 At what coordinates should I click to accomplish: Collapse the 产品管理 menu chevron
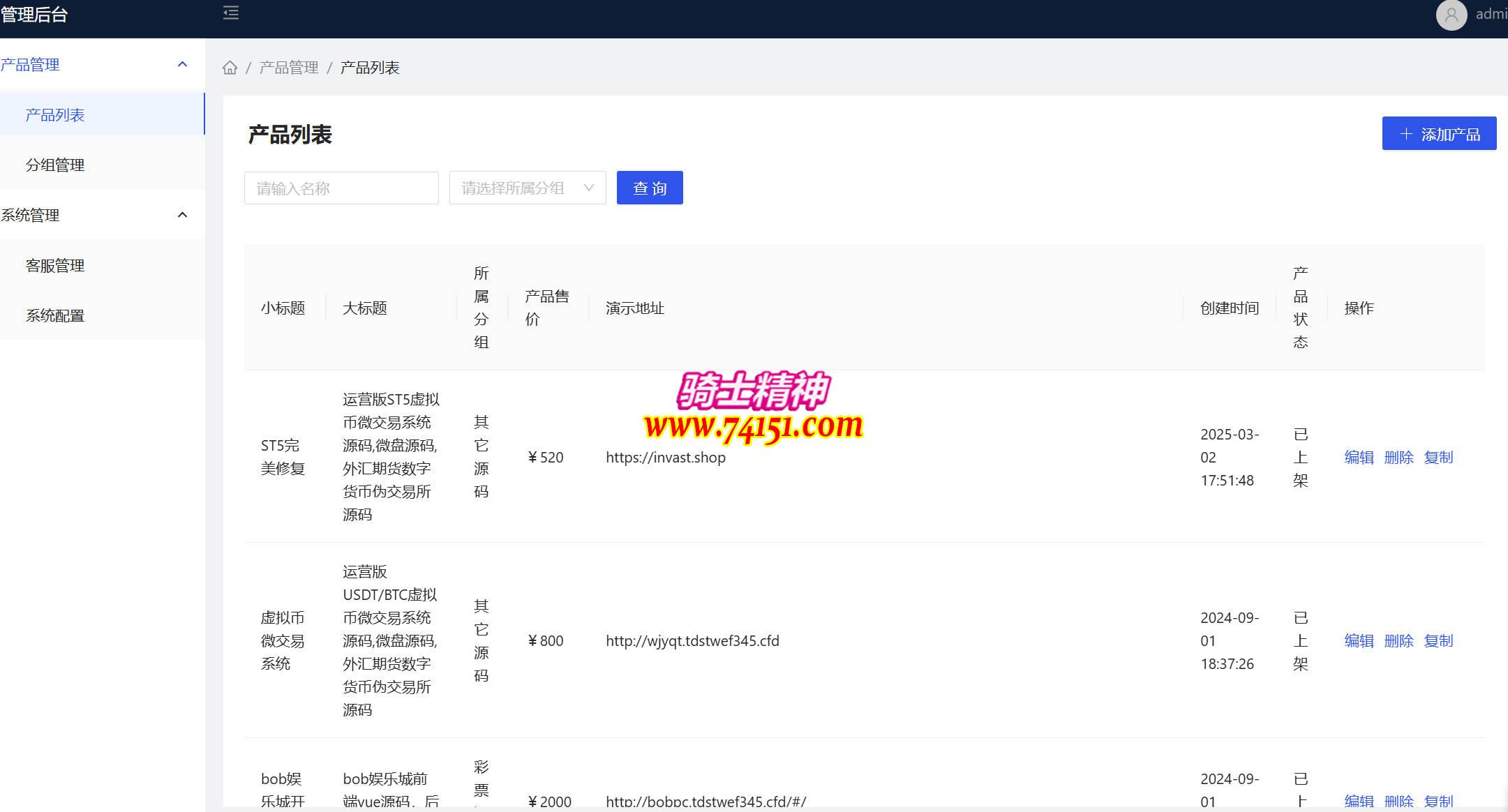(183, 64)
